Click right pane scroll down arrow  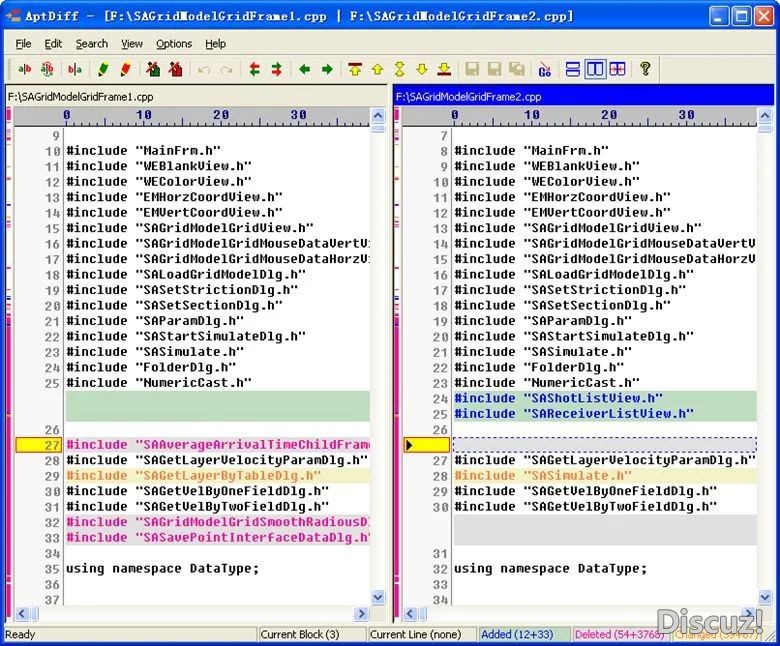tap(765, 597)
